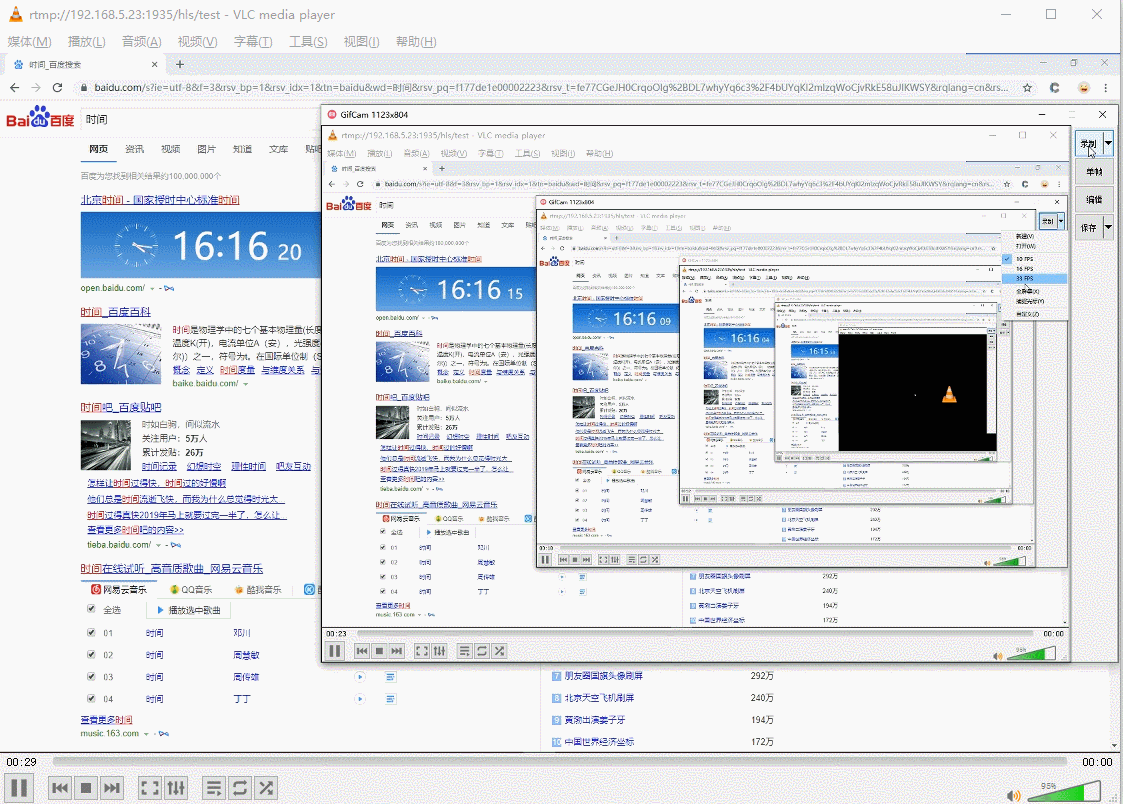Toggle the 全选 checkbox in outer music list

click(91, 609)
